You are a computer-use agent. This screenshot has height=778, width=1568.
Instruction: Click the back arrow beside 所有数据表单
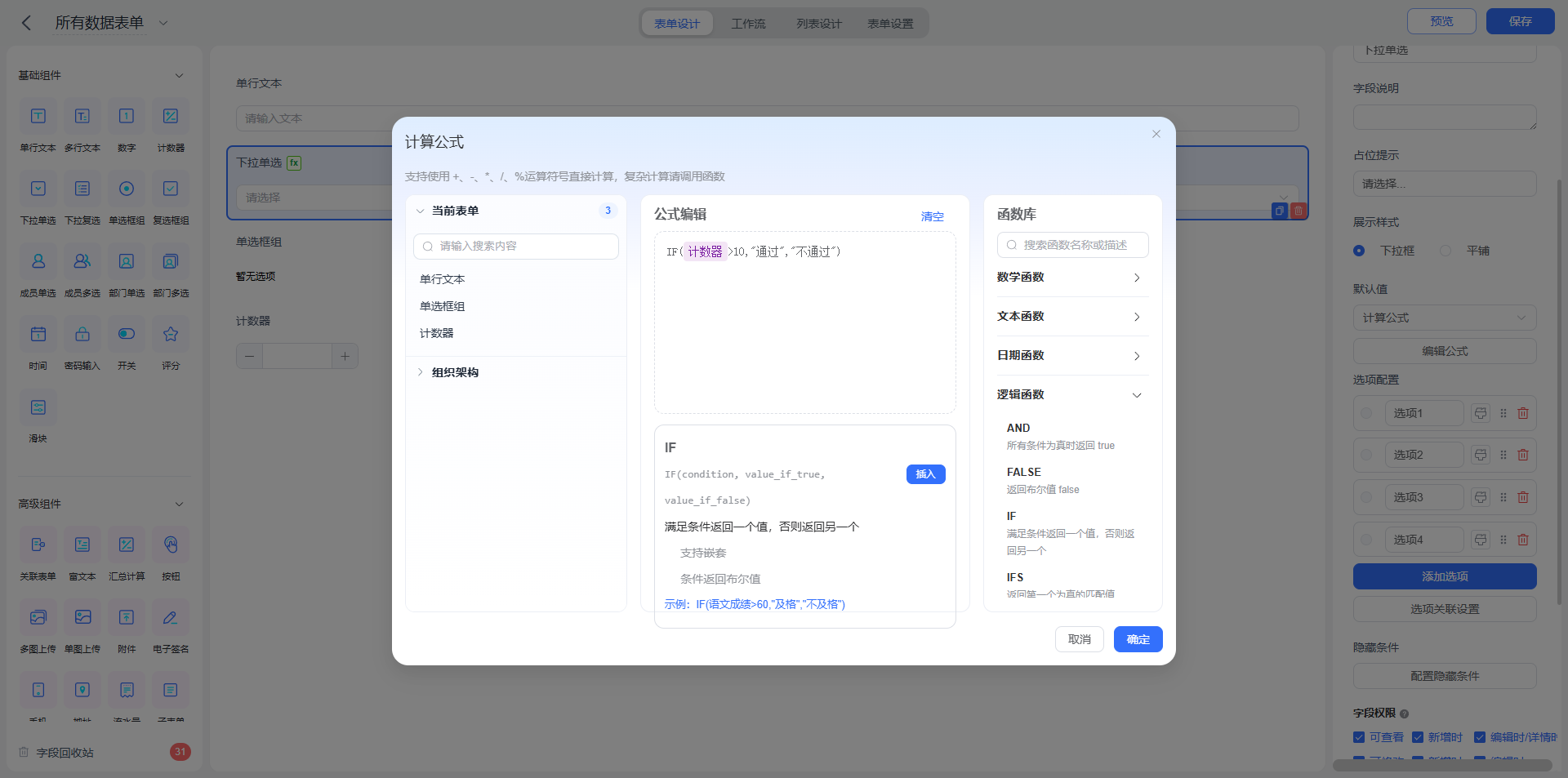[x=26, y=23]
